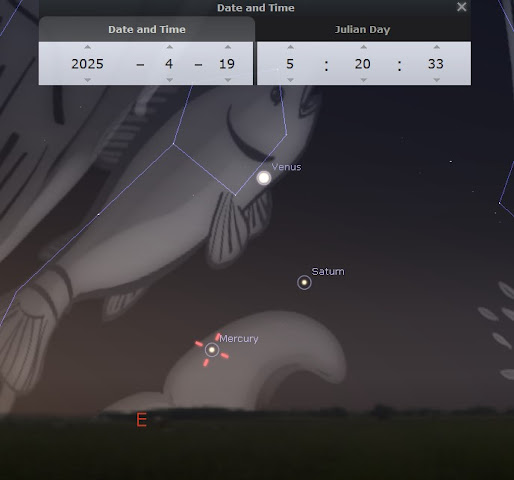Increase the day value above 19
Screen dimensions: 514x480
point(228,47)
